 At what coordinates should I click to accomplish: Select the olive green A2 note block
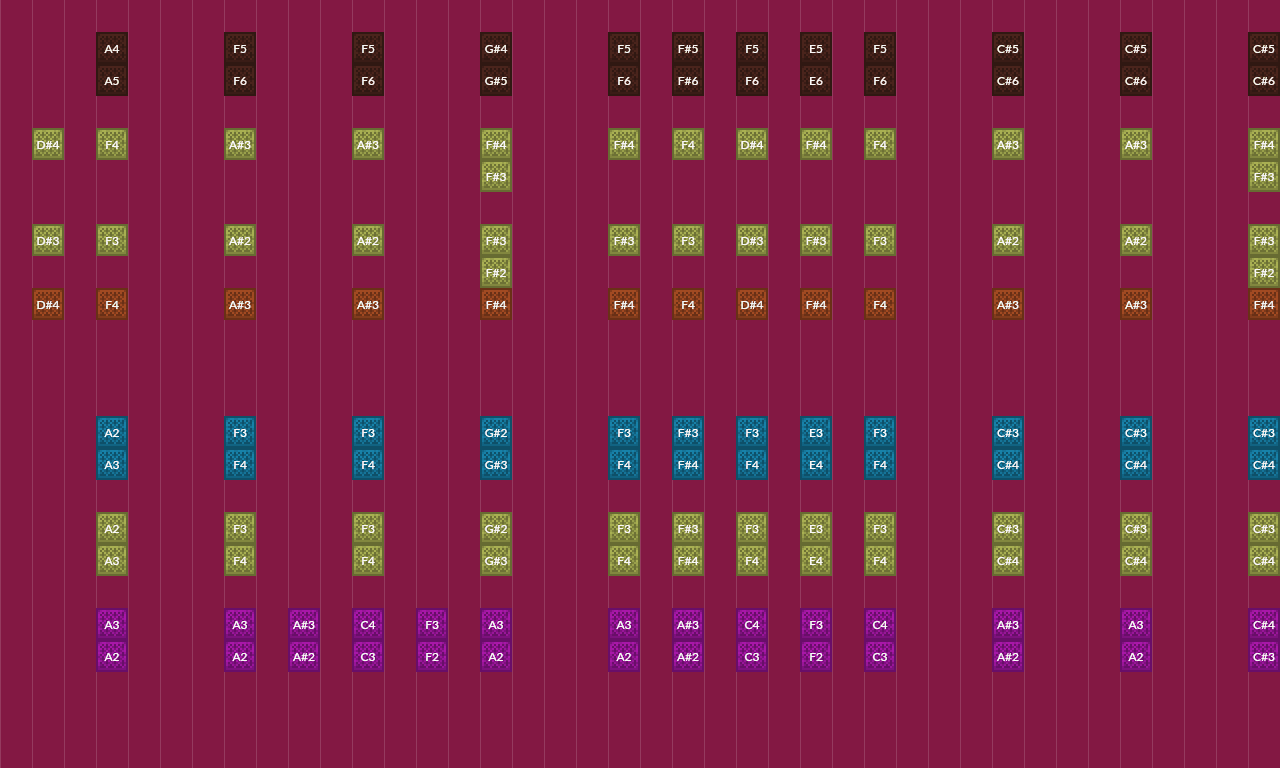coord(112,529)
